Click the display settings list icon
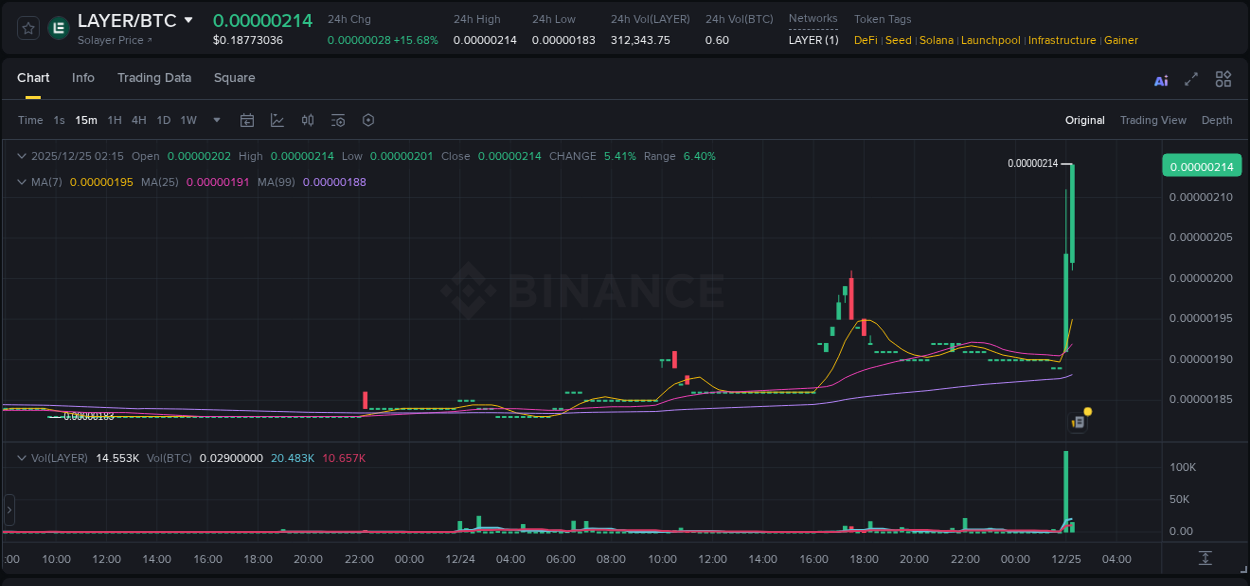Screen dimensions: 1250x586 click(337, 120)
